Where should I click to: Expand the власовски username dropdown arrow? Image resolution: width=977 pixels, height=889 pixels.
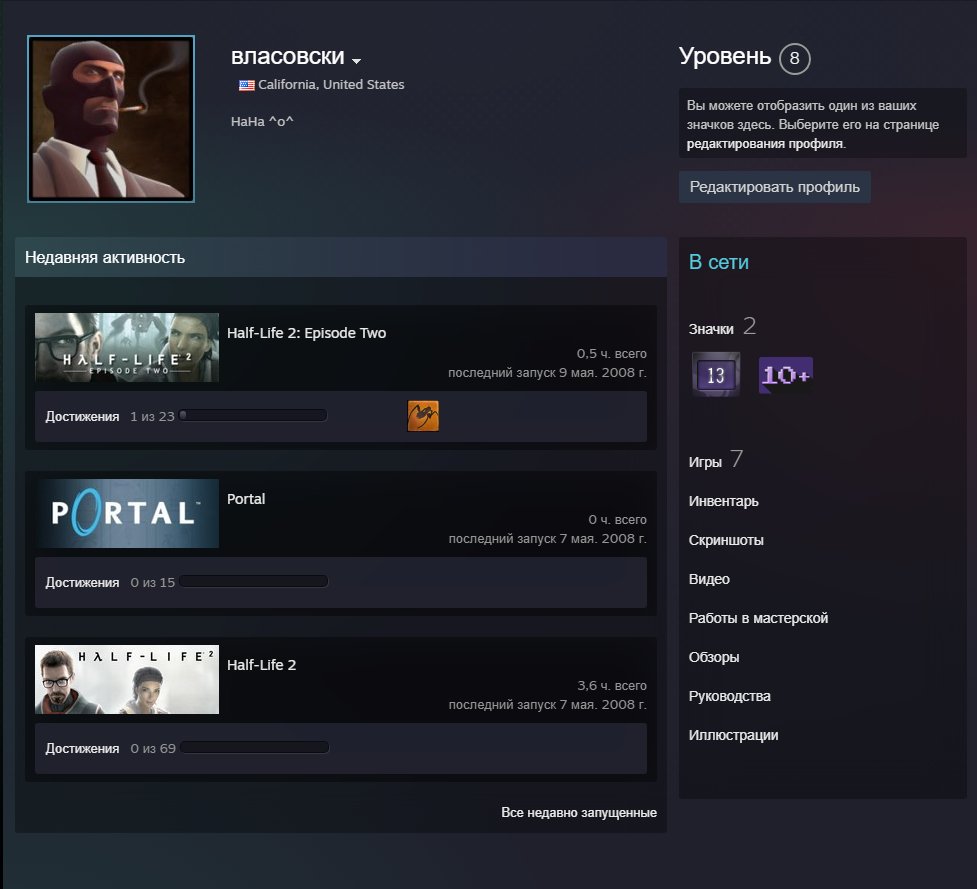(x=356, y=60)
